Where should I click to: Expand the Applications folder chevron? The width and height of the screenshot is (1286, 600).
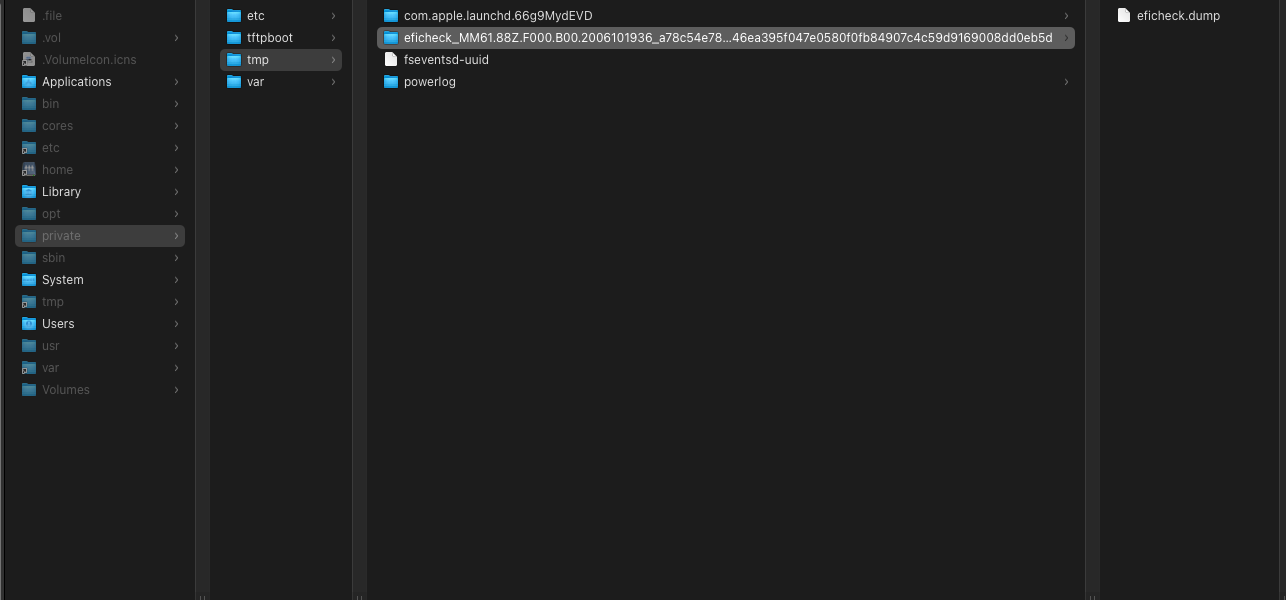click(177, 82)
